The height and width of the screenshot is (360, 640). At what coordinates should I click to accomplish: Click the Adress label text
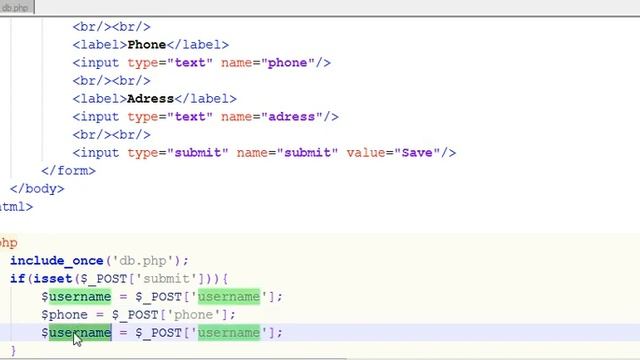[x=151, y=99]
